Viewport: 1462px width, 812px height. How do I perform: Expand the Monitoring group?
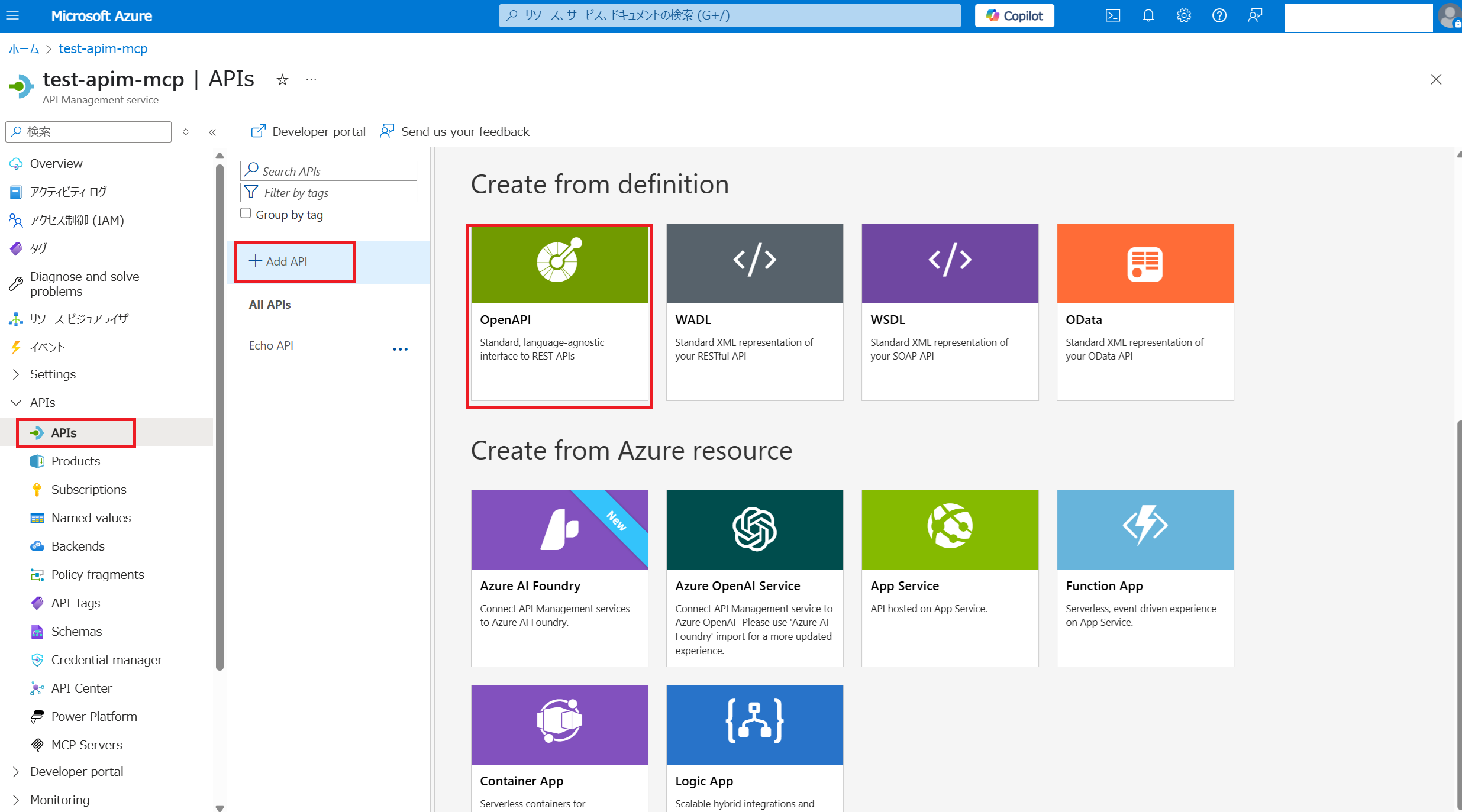click(60, 800)
